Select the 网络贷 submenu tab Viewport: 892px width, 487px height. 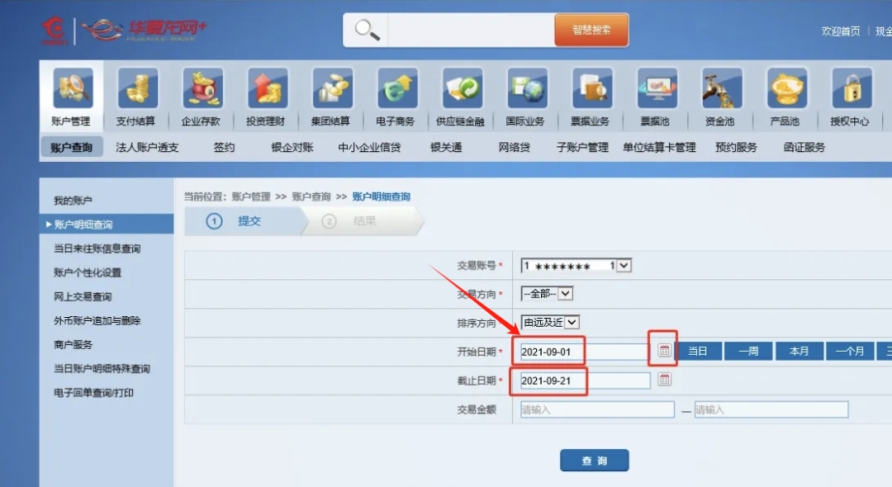(514, 147)
